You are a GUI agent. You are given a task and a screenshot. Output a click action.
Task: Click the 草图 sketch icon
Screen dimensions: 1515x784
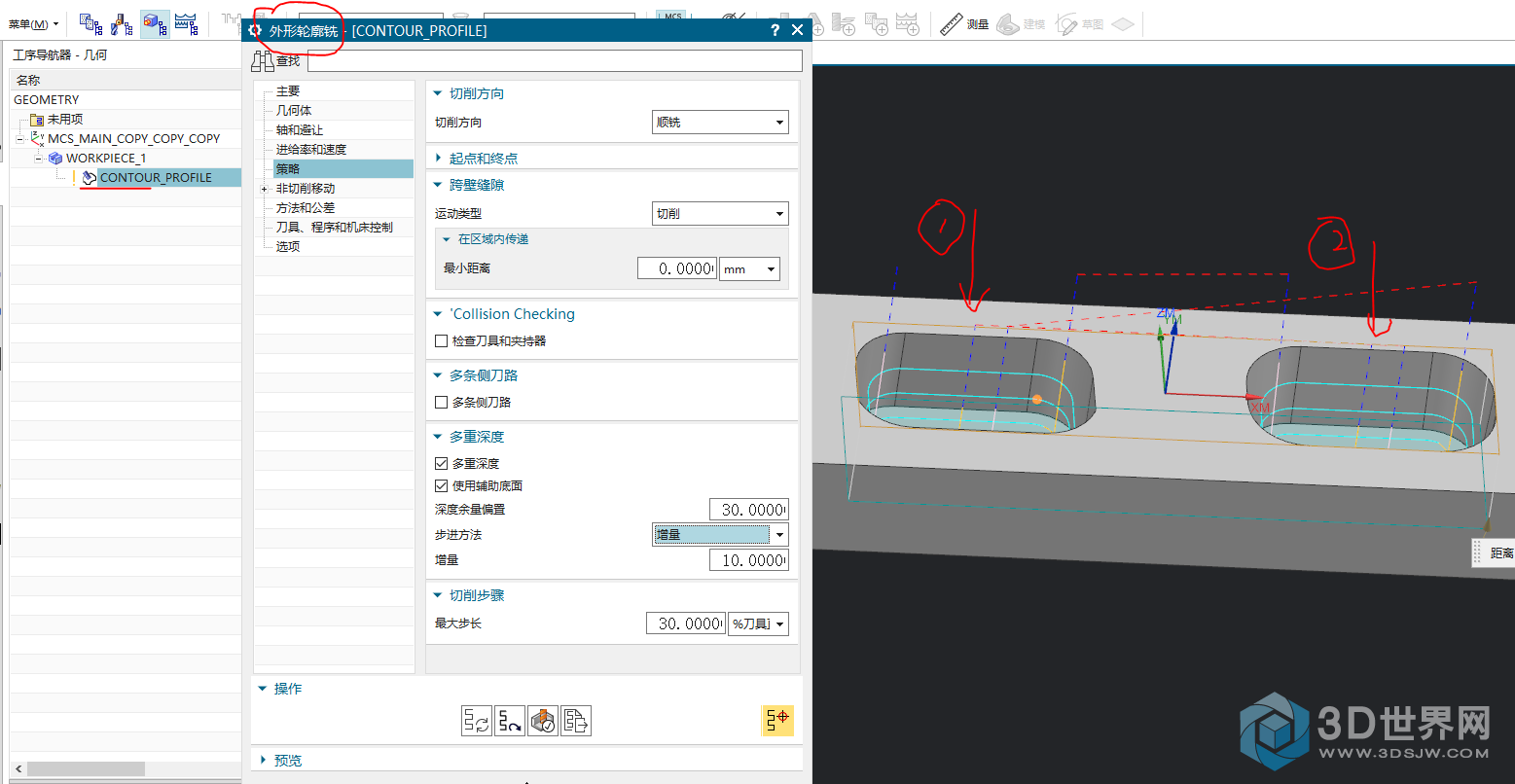coord(1080,24)
